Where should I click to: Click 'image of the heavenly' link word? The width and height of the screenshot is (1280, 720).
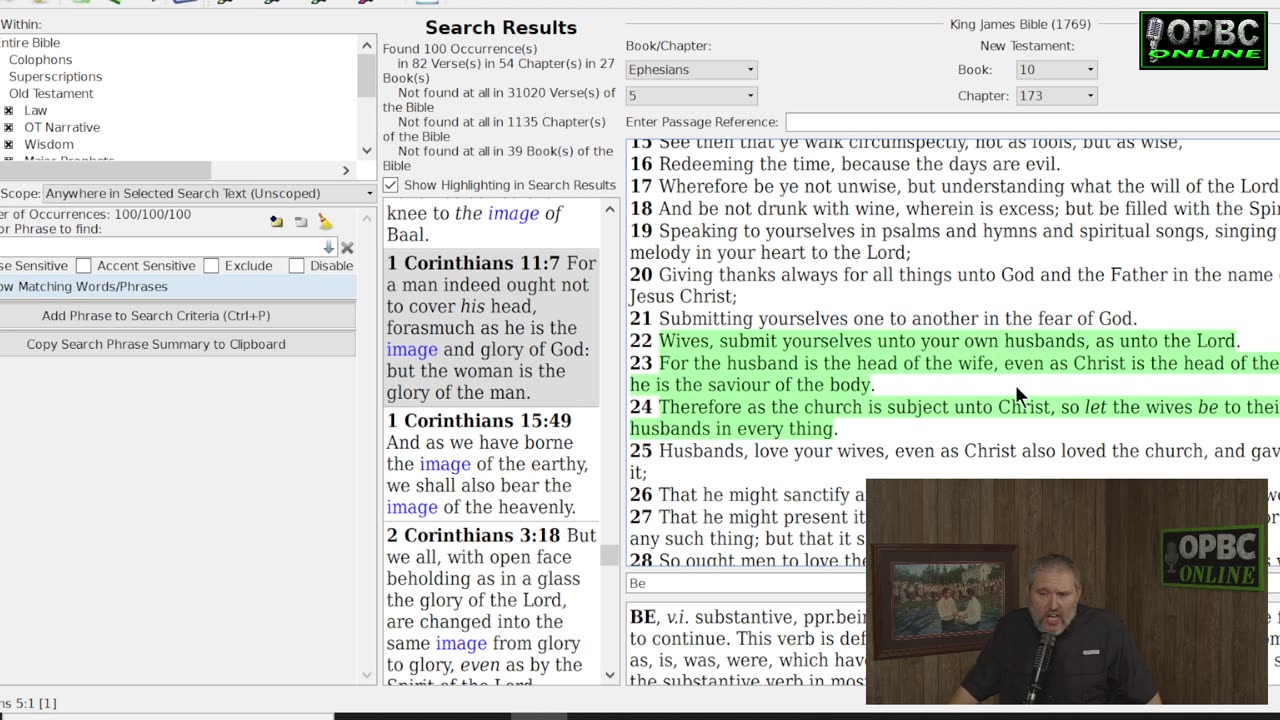(x=412, y=507)
